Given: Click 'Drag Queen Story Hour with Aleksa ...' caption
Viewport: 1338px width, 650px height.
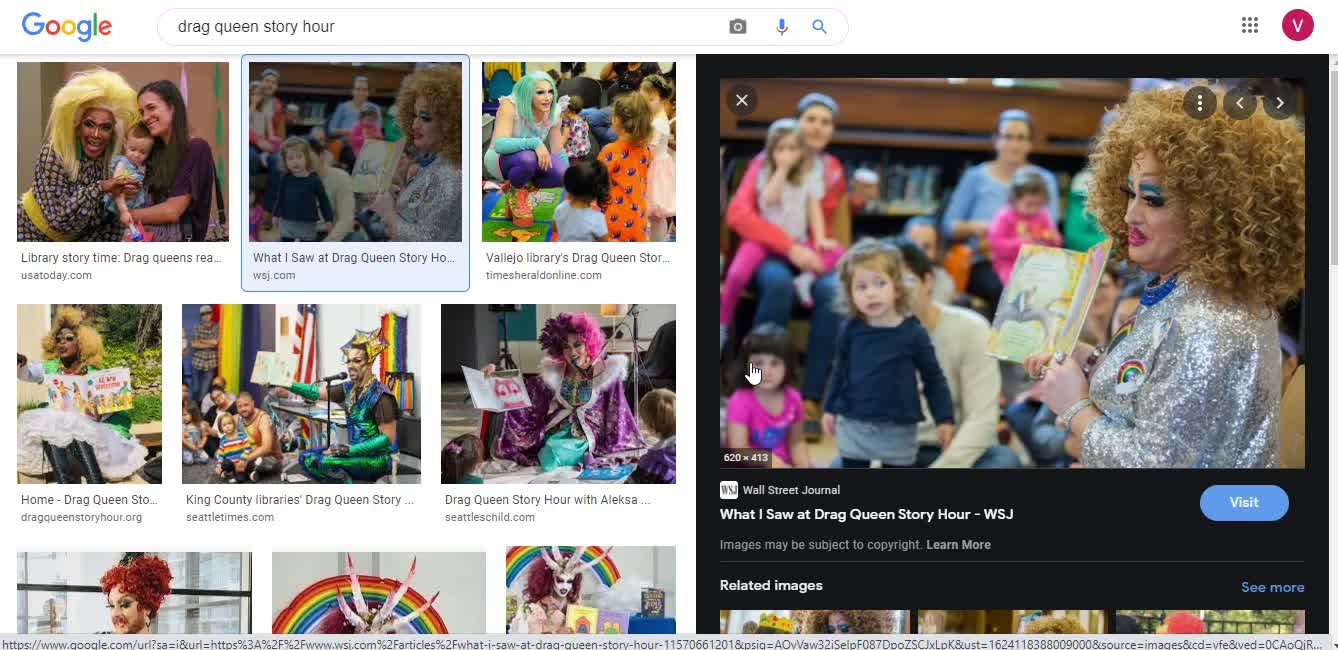Looking at the screenshot, I should coord(548,500).
